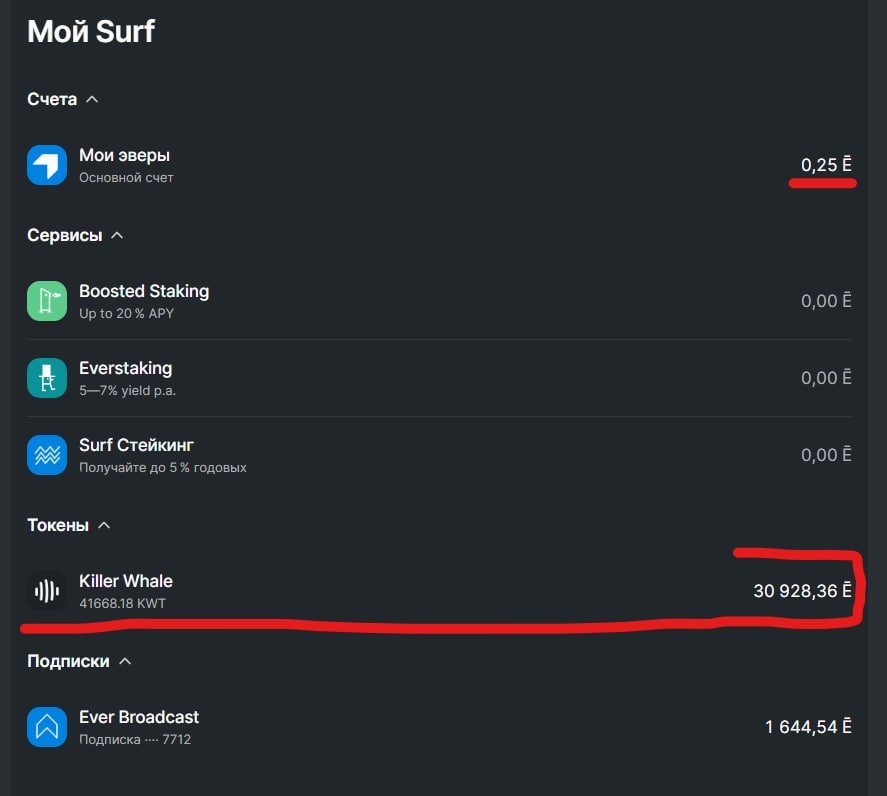Collapse the Подписки section chevron
This screenshot has width=887, height=796.
(125, 661)
